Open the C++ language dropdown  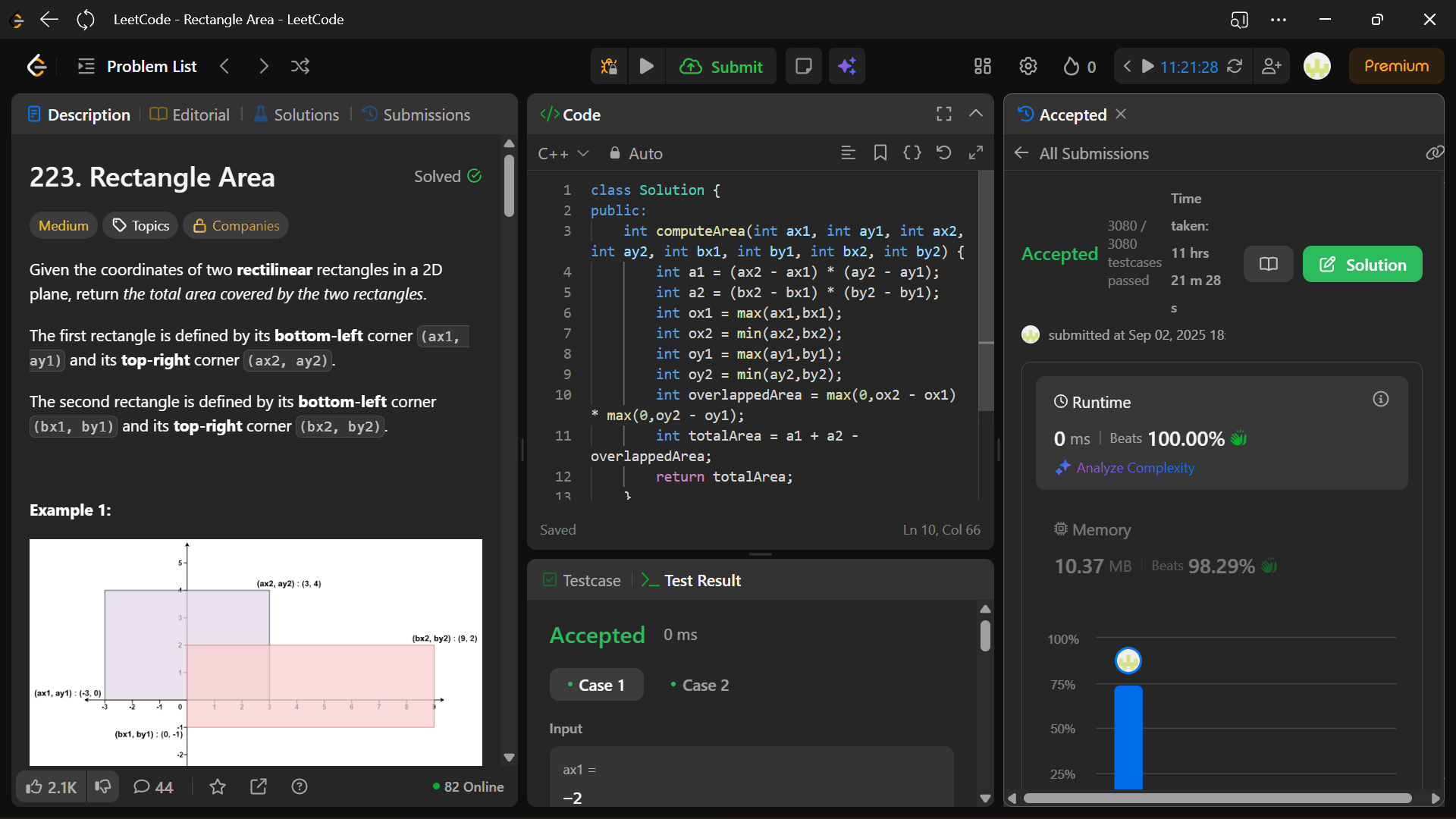(x=563, y=154)
